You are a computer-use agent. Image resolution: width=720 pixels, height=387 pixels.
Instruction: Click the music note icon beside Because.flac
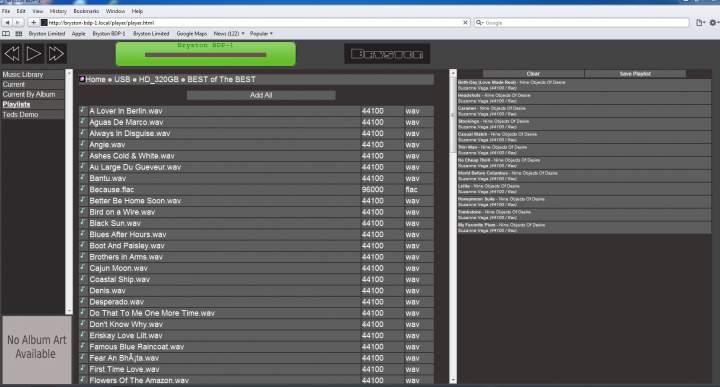(83, 189)
